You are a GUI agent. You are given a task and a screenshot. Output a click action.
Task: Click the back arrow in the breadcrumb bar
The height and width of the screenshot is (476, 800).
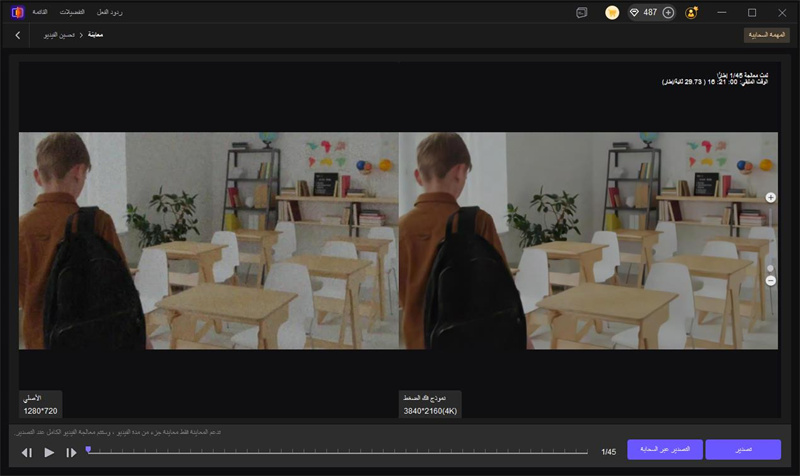(17, 35)
